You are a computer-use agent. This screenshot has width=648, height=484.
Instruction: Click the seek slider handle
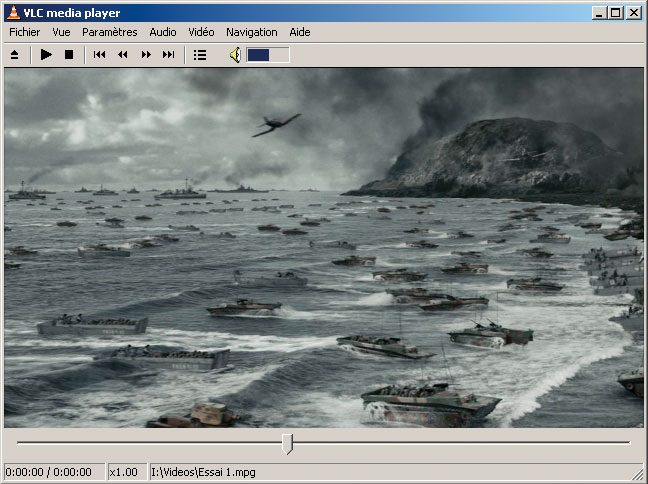(x=288, y=443)
